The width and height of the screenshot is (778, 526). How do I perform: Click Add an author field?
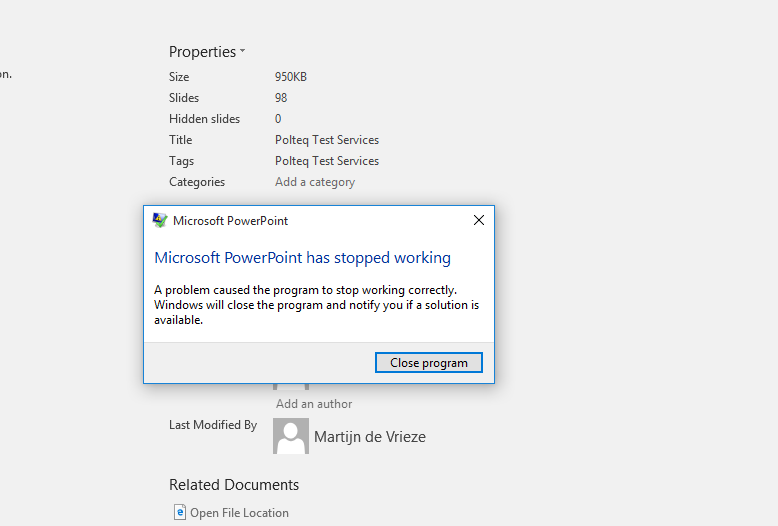coord(314,404)
